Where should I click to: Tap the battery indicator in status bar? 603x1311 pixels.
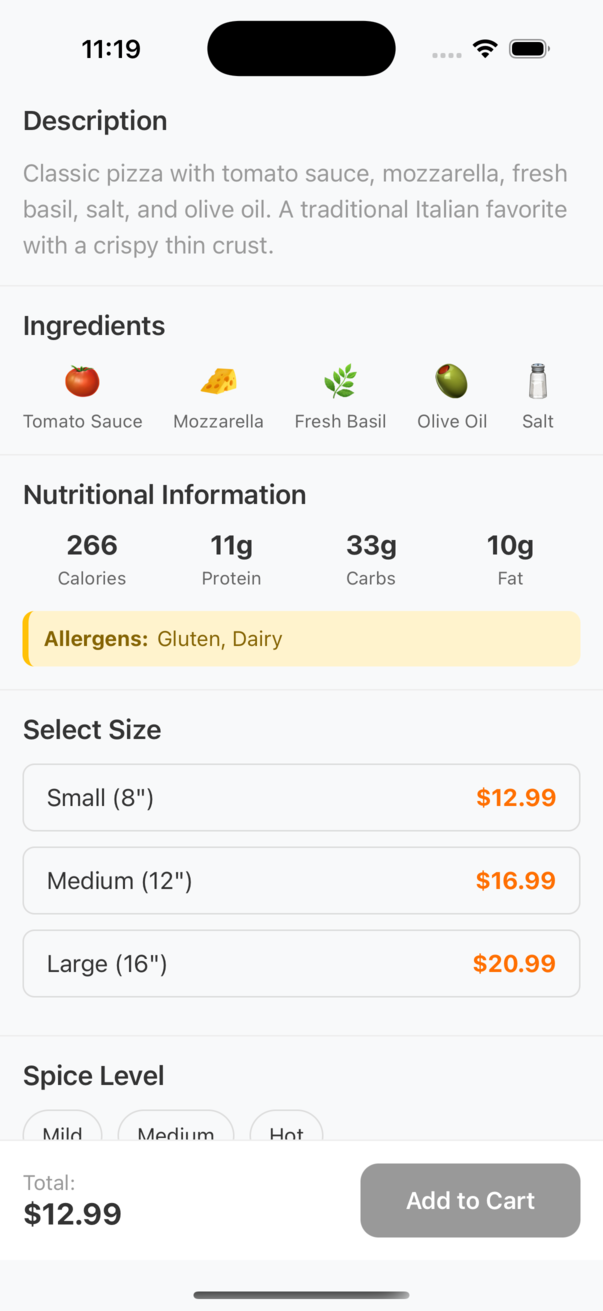pos(529,49)
